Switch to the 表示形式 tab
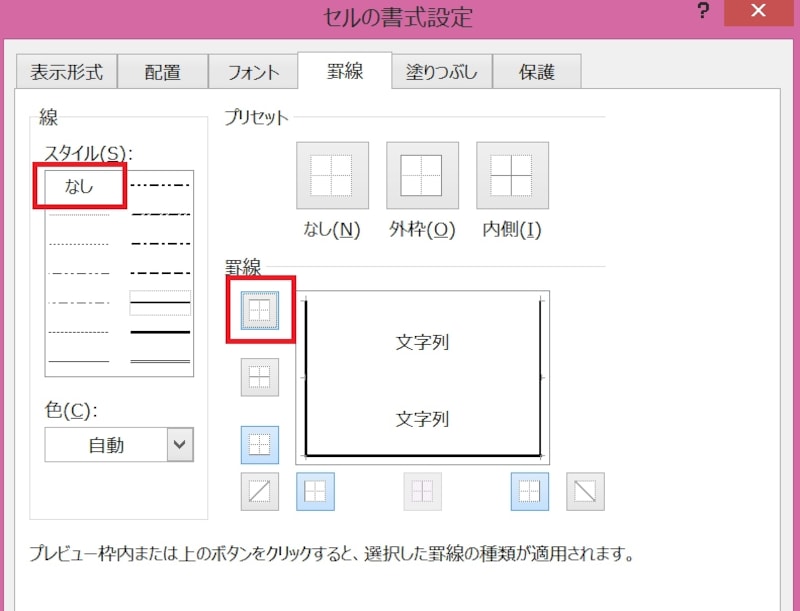This screenshot has width=800, height=611. click(x=66, y=72)
